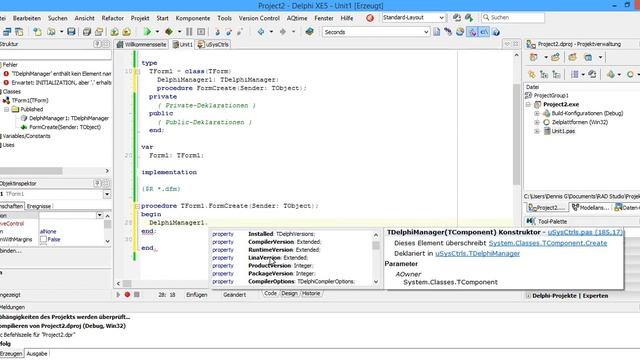Click the program reset stop icon
The image size is (640, 360).
201,32
